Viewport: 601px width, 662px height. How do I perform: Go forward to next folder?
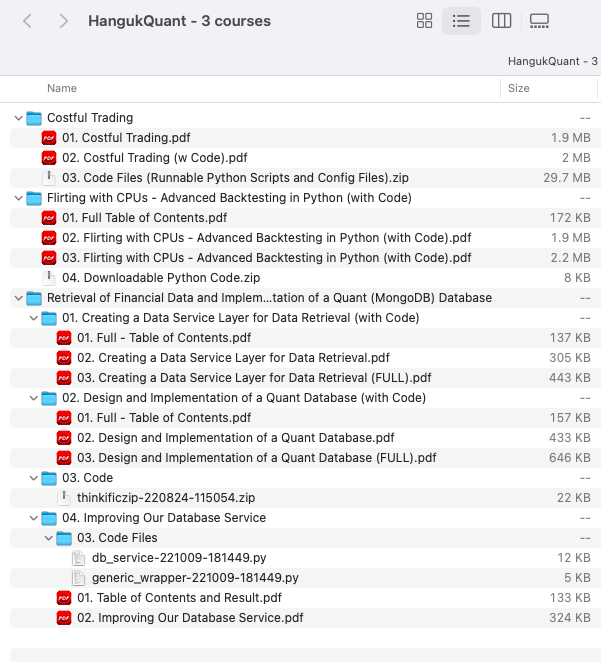pyautogui.click(x=64, y=21)
